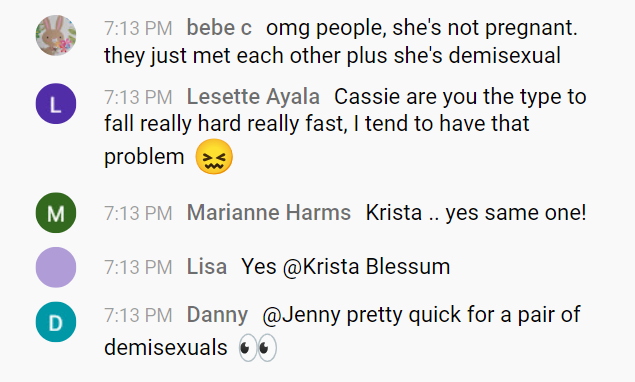
Task: Open bebe c's bunny profile picture
Action: click(x=56, y=35)
